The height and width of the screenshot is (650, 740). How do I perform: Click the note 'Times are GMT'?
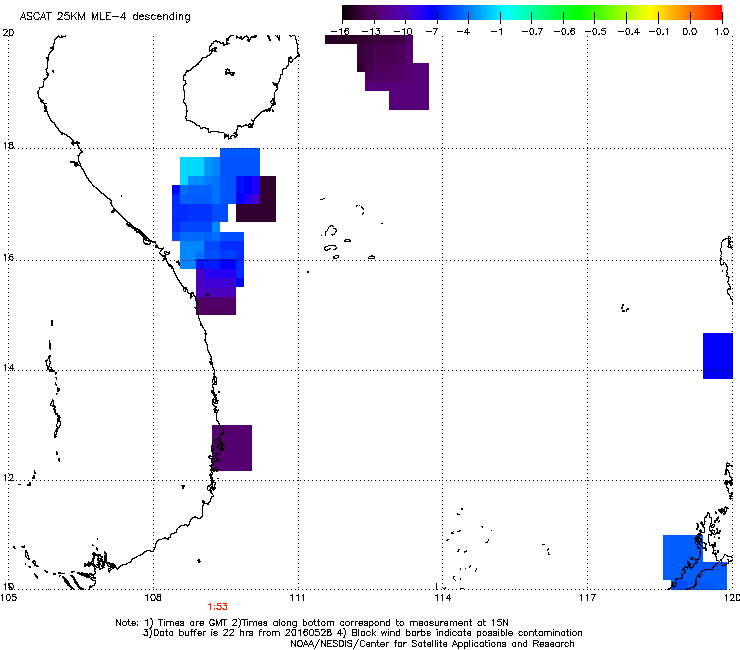coord(193,623)
